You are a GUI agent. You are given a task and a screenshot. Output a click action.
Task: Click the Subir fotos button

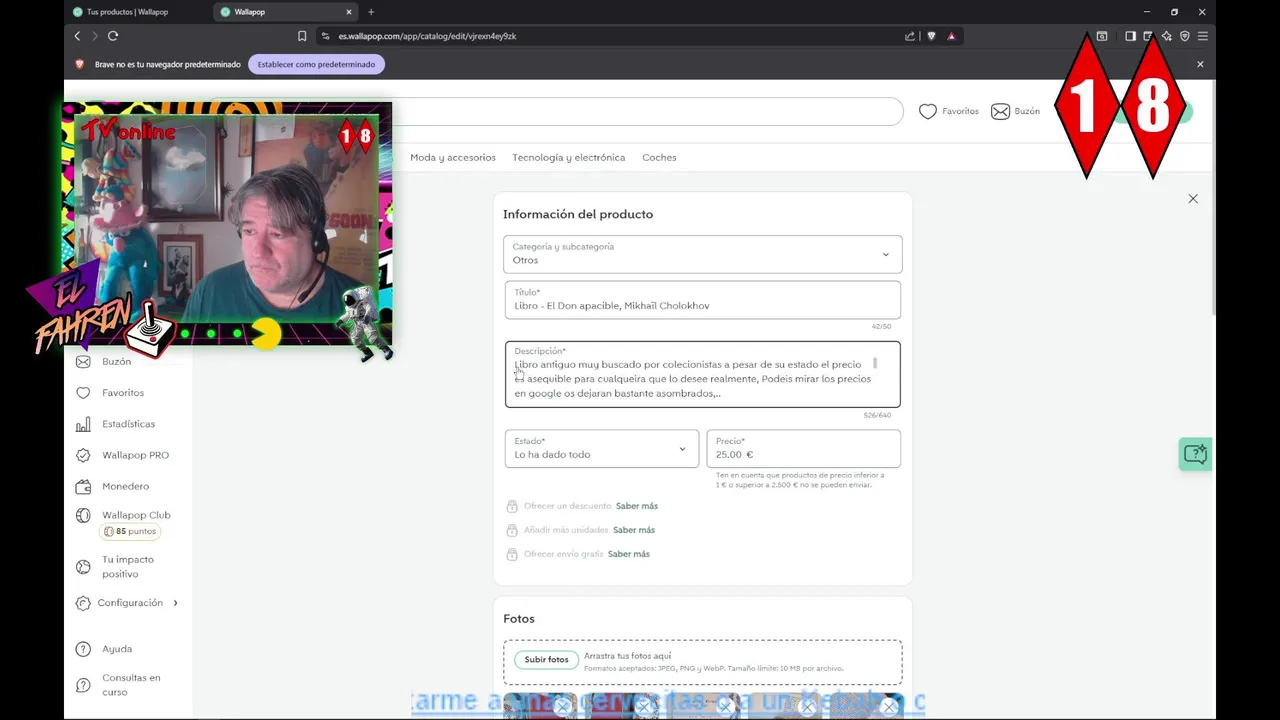546,659
